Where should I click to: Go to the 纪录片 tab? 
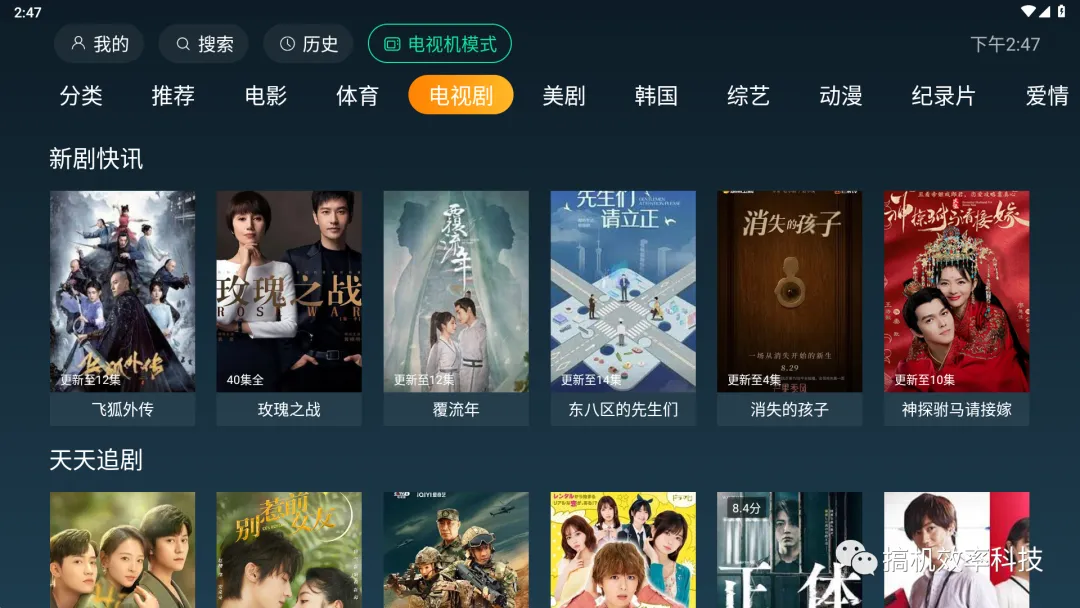point(943,95)
